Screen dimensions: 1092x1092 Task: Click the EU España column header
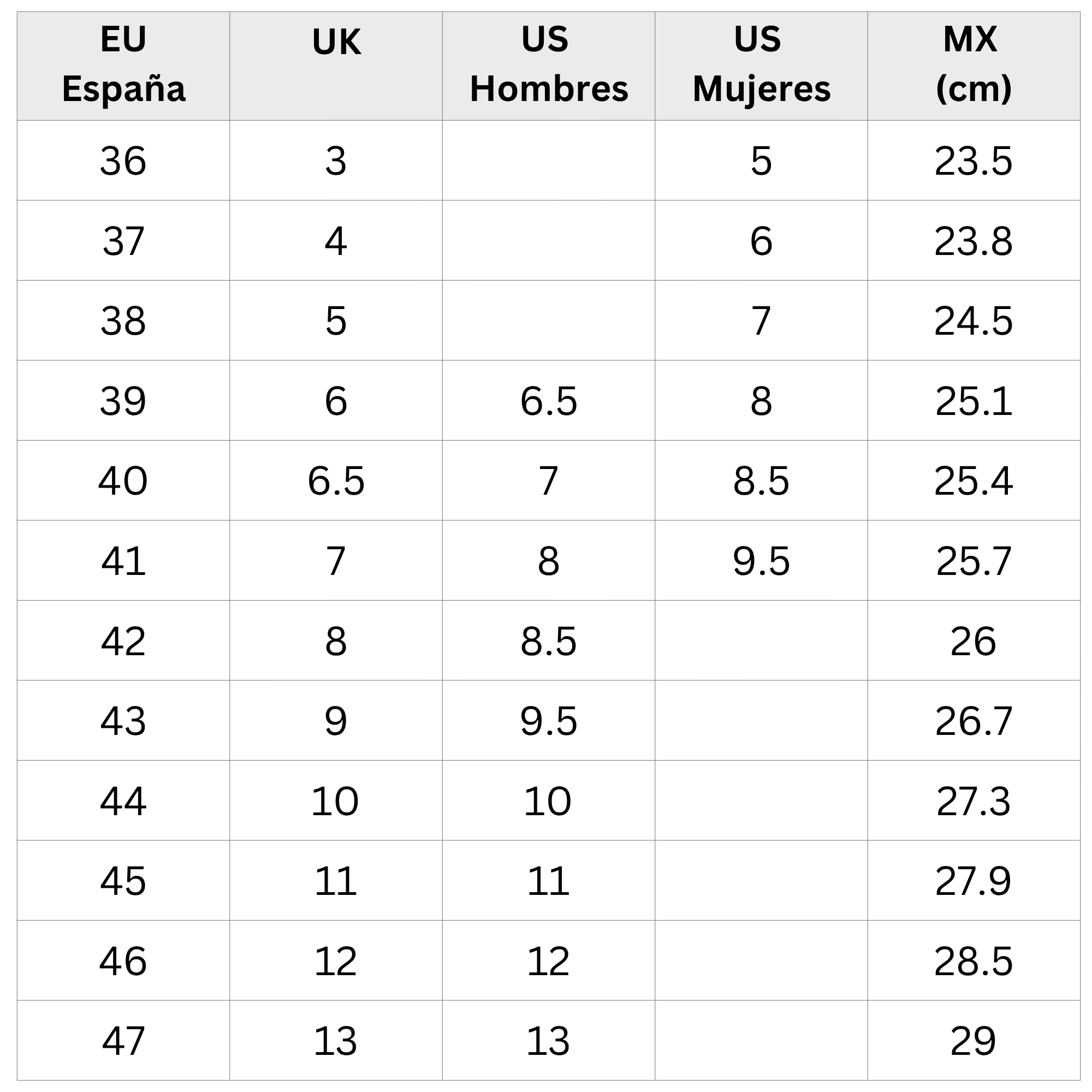(123, 65)
